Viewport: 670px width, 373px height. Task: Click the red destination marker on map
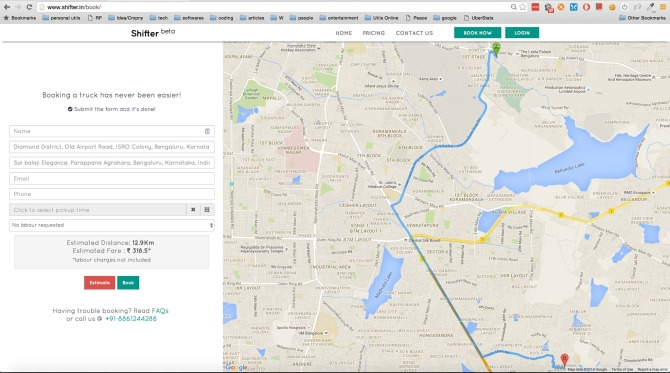tap(564, 359)
